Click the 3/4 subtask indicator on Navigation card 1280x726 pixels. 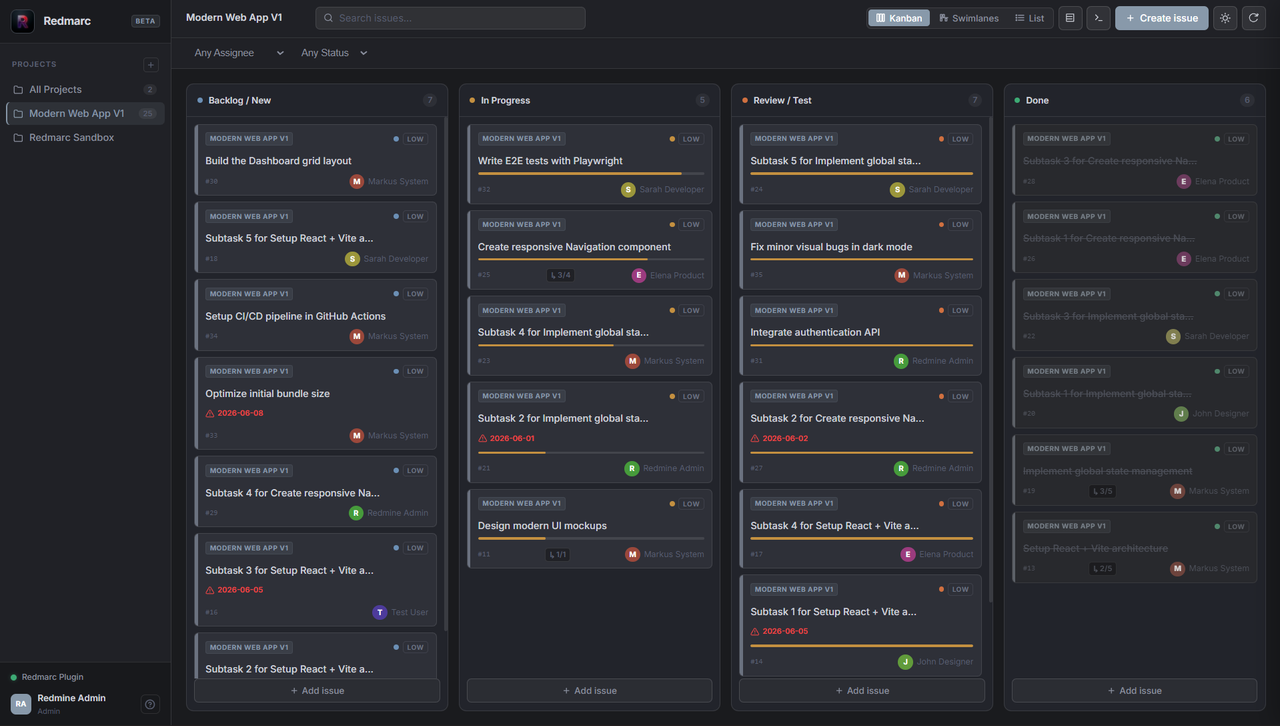click(x=560, y=275)
